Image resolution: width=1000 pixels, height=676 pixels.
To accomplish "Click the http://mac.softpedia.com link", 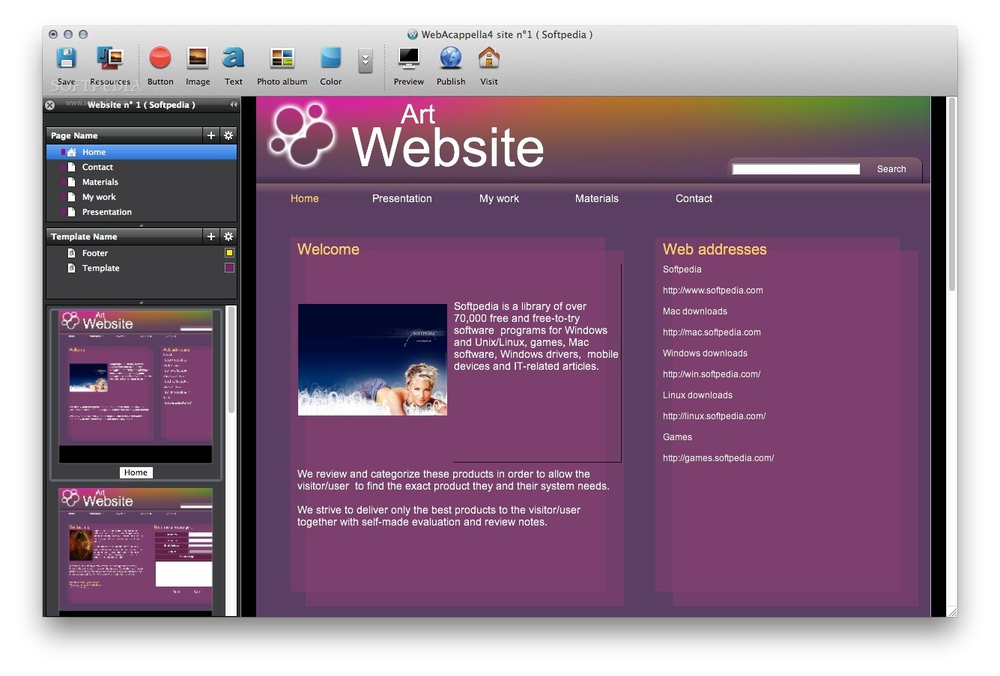I will pyautogui.click(x=711, y=332).
